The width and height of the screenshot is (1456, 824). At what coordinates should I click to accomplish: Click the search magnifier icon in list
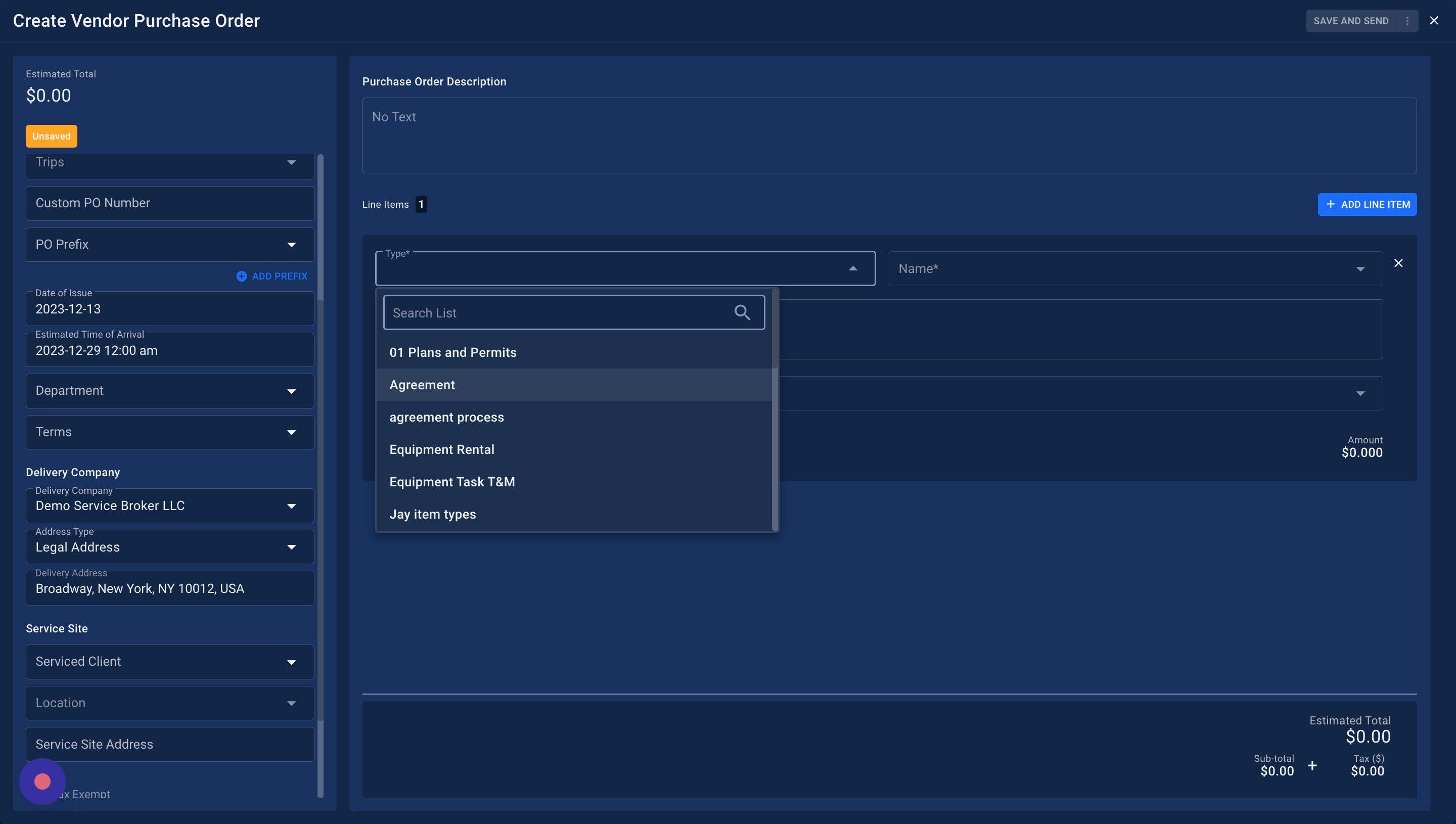coord(742,312)
